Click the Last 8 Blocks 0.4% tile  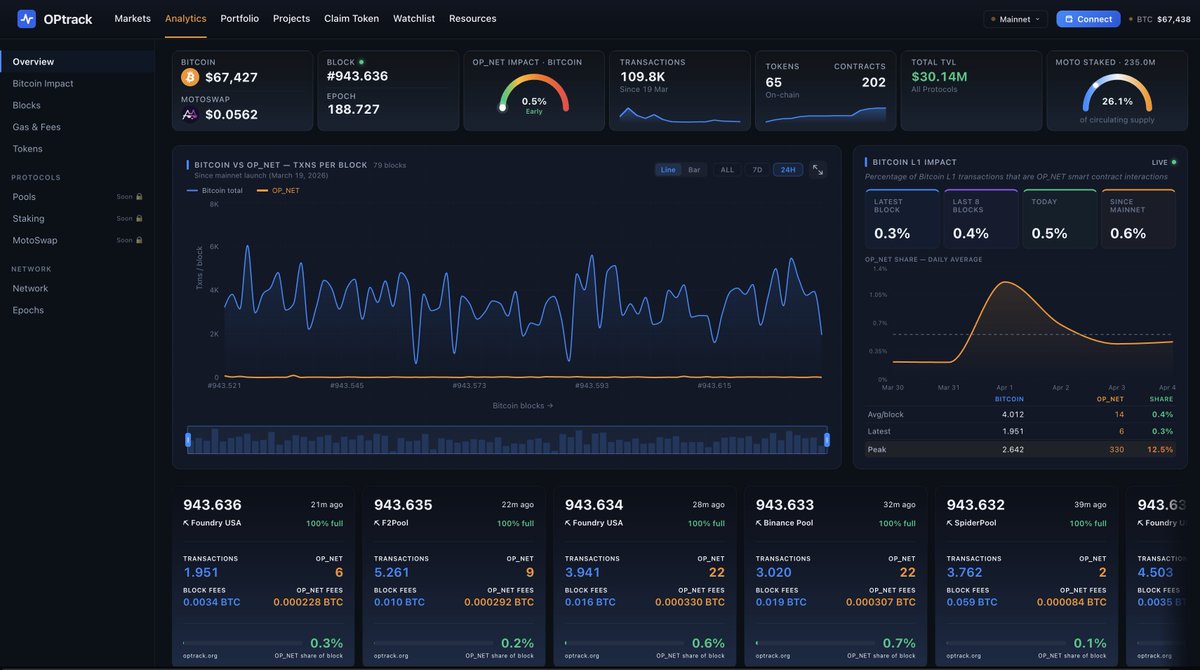coord(981,220)
